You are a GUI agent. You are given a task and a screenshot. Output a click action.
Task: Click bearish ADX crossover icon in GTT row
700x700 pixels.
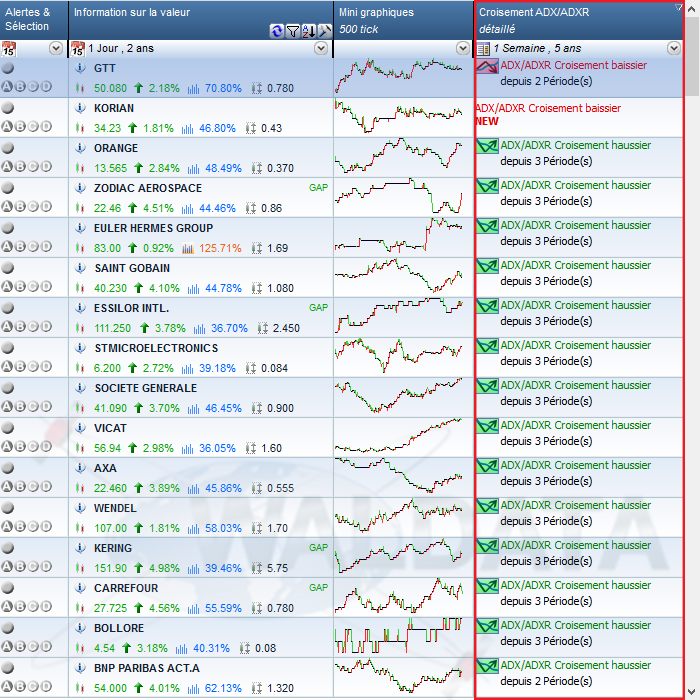point(487,66)
